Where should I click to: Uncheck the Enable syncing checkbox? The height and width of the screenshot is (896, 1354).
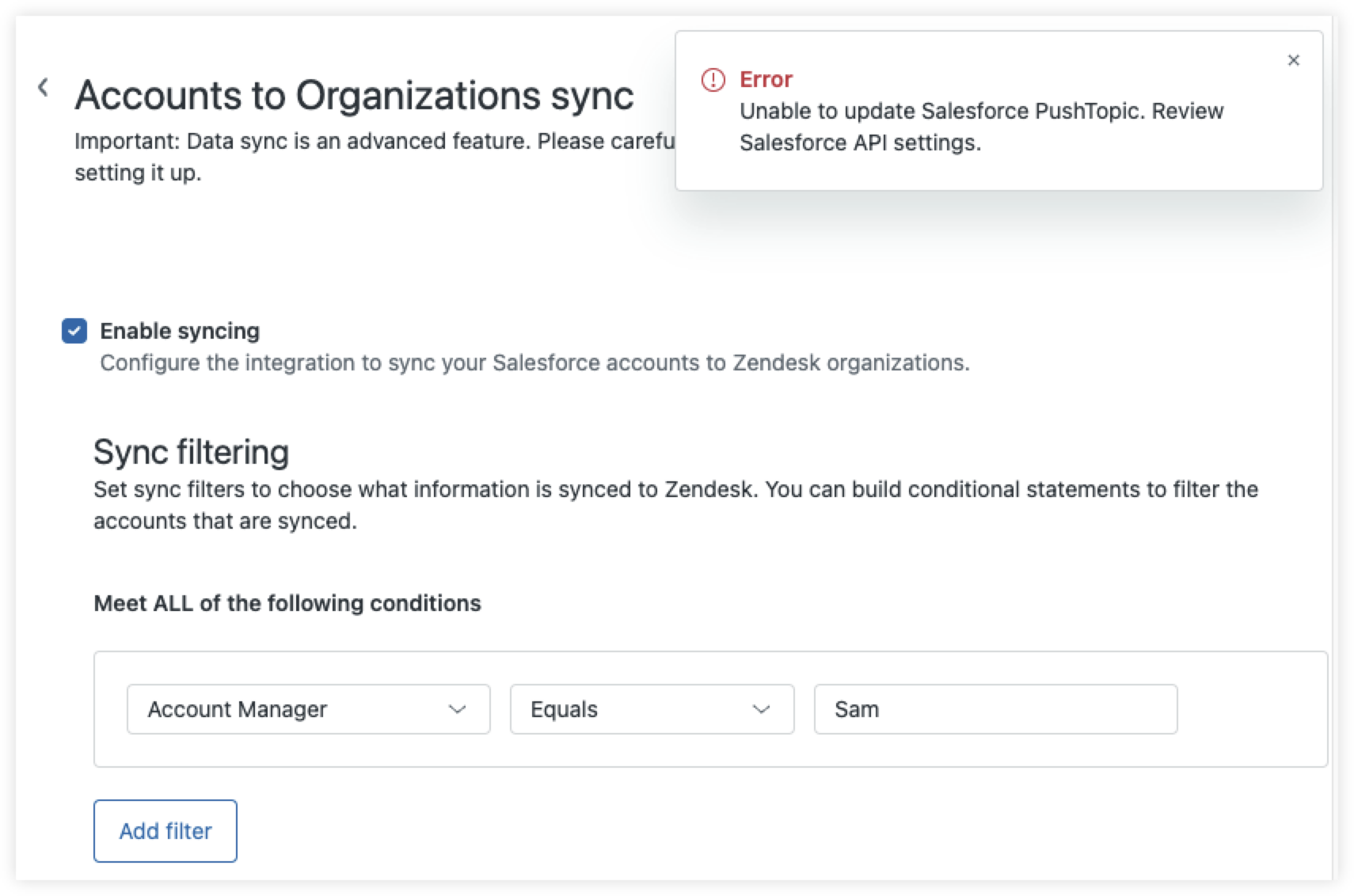click(x=74, y=331)
